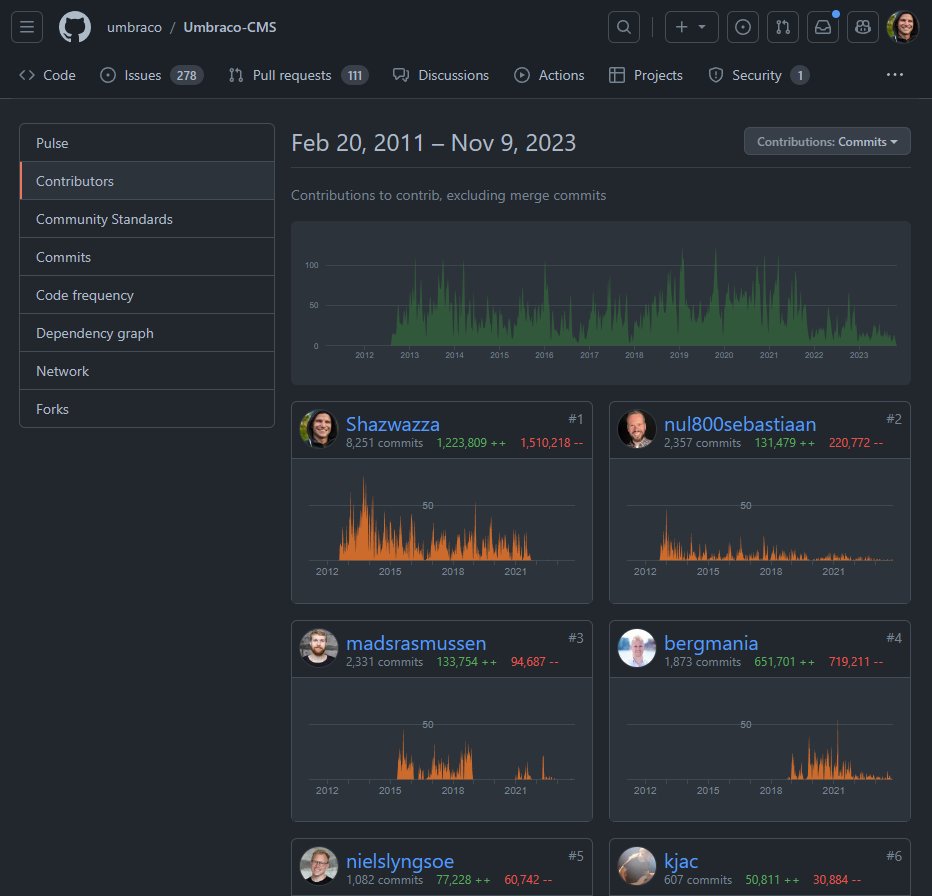Open the bergmania profile link

pyautogui.click(x=710, y=643)
